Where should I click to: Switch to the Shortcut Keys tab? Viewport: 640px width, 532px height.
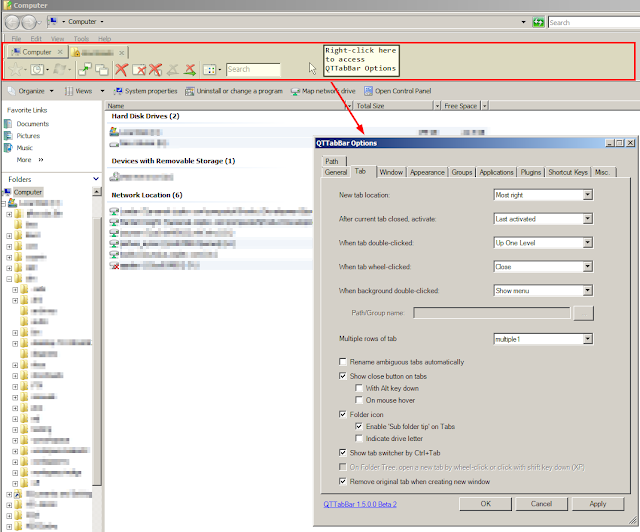568,172
